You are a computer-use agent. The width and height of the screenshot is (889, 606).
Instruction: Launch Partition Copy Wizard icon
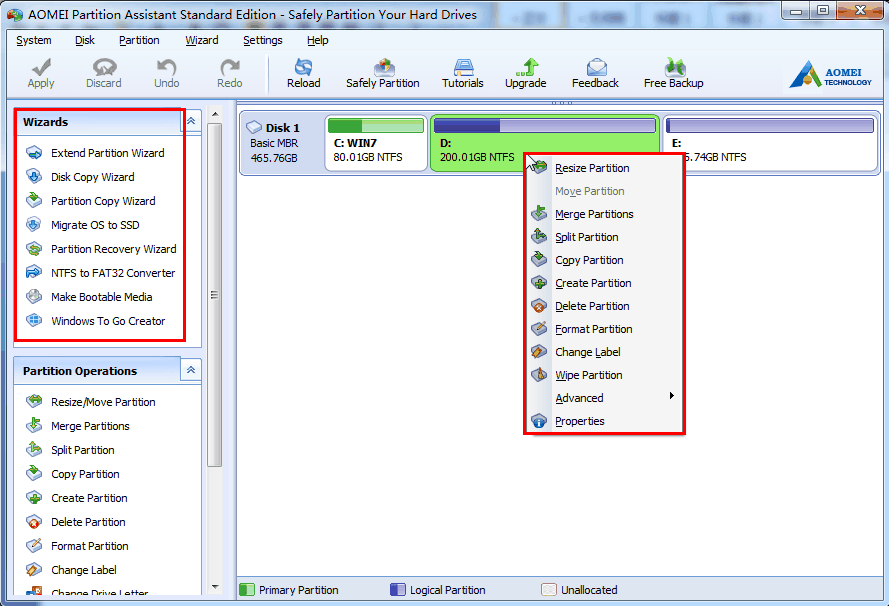[34, 200]
